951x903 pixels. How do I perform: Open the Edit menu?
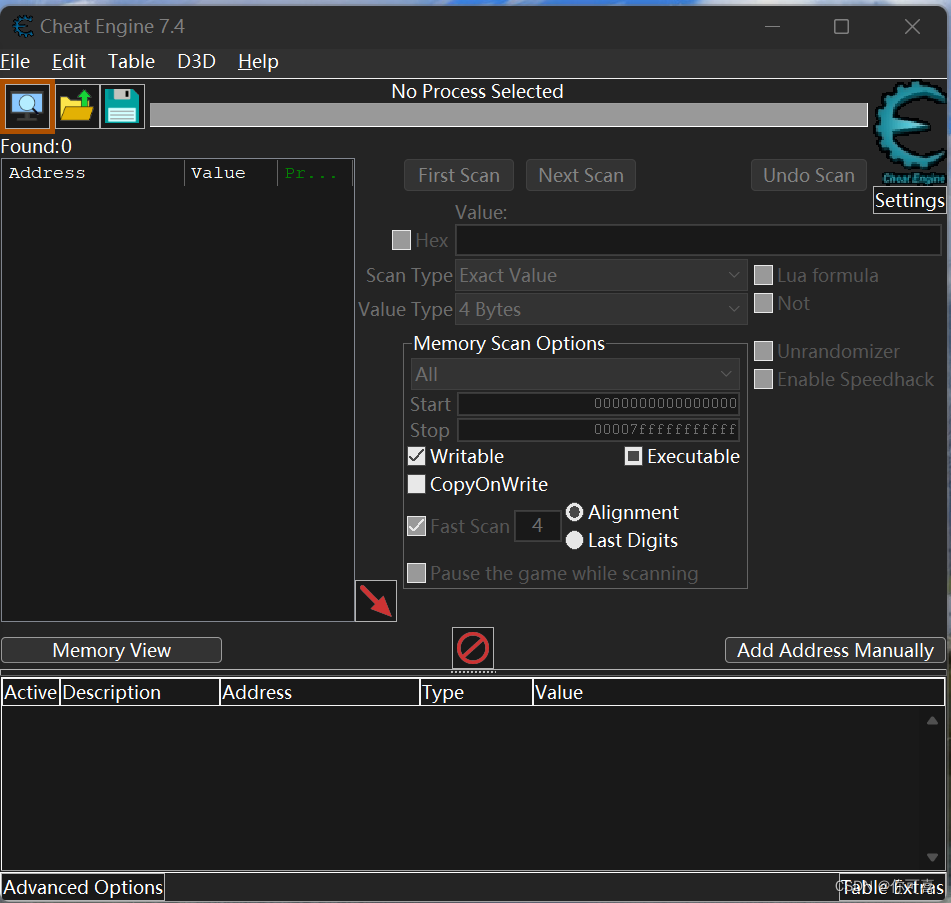(69, 61)
